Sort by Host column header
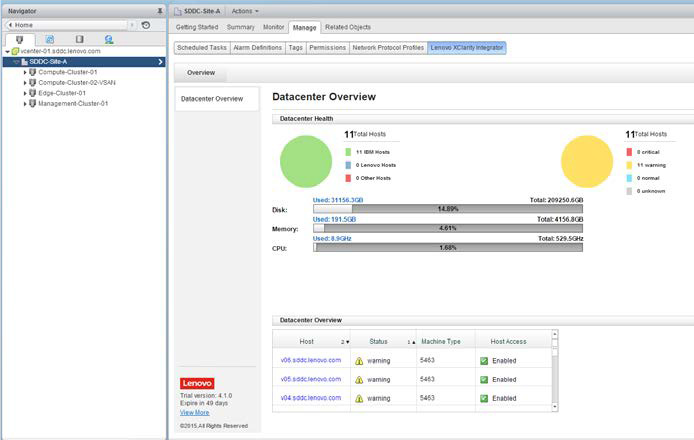This screenshot has height=440, width=694. [306, 341]
